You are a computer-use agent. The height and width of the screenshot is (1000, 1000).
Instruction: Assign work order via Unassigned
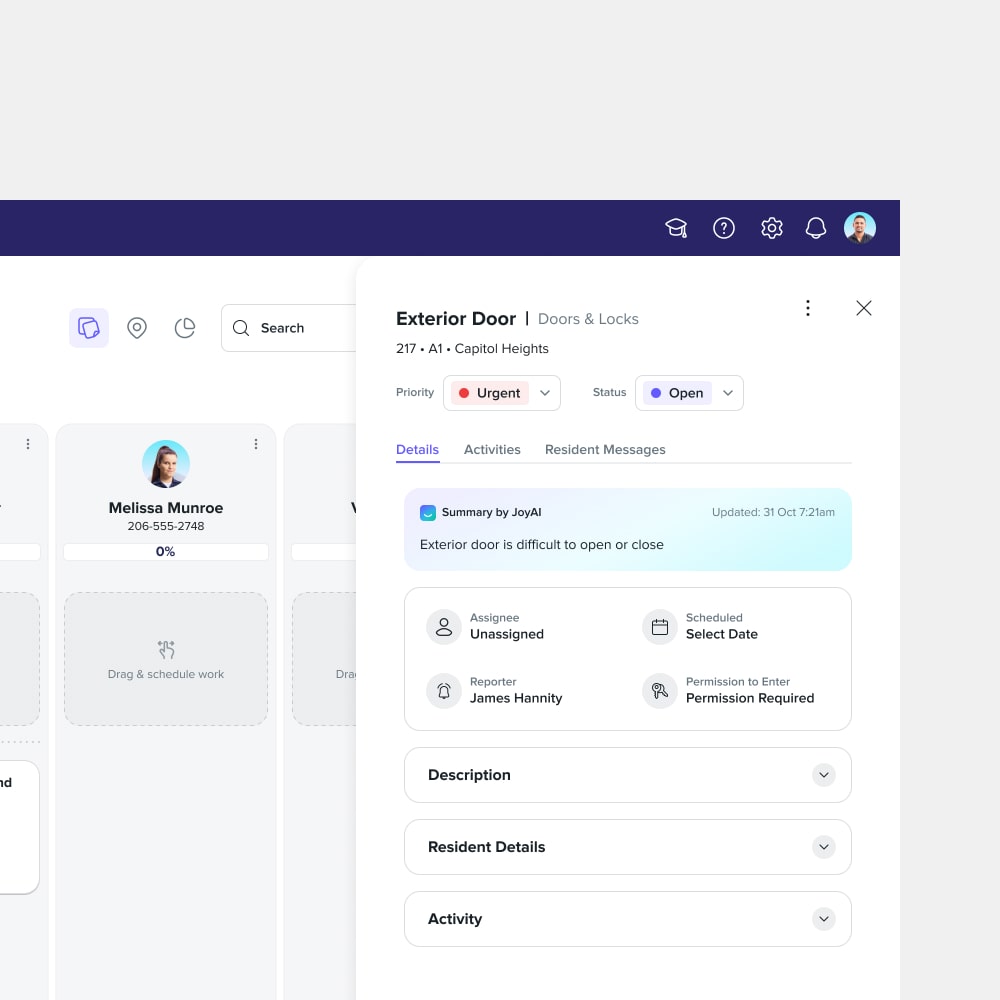[x=507, y=634]
